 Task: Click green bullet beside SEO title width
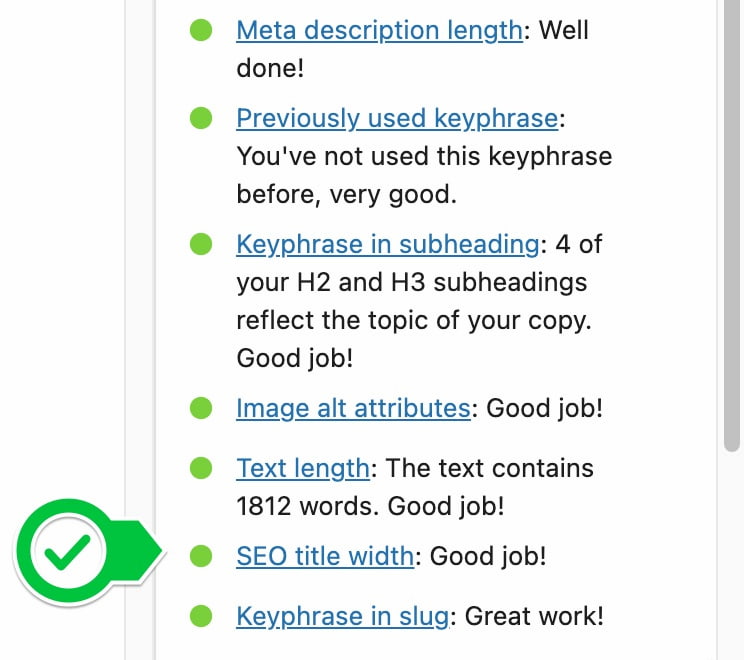tap(202, 556)
